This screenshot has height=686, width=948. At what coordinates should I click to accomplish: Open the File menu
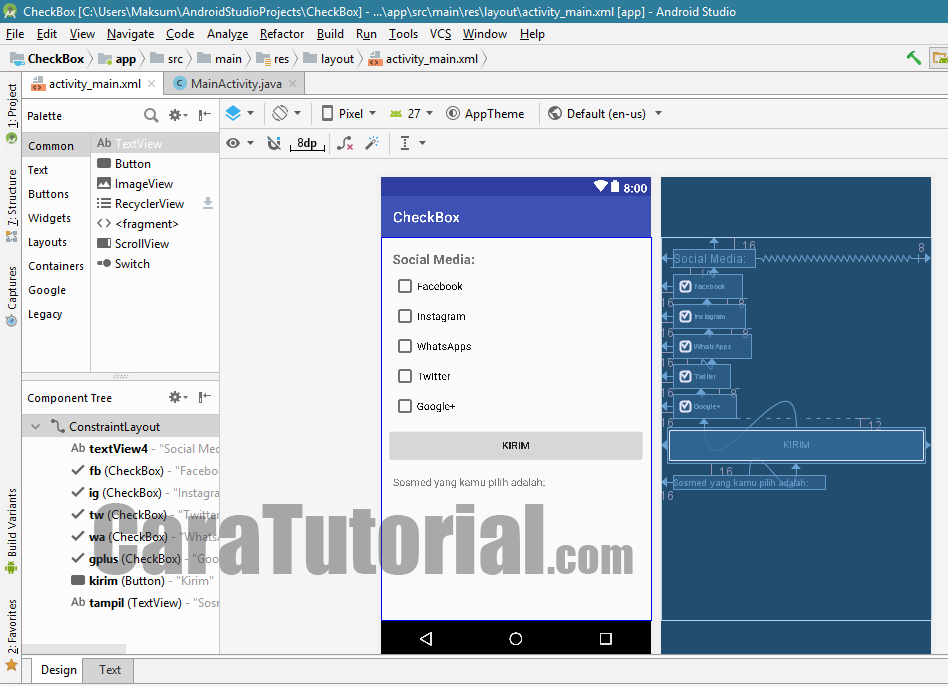(15, 34)
